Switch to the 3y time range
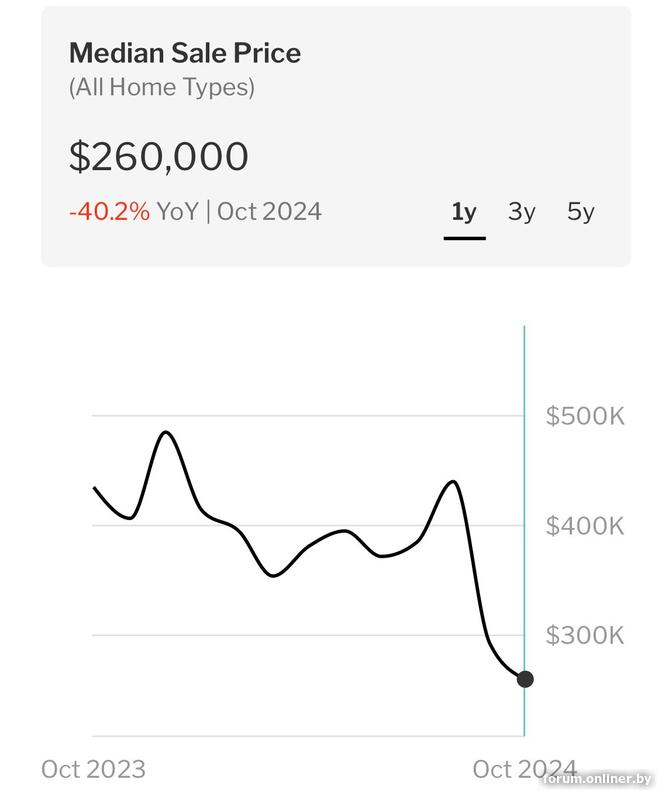 (522, 212)
